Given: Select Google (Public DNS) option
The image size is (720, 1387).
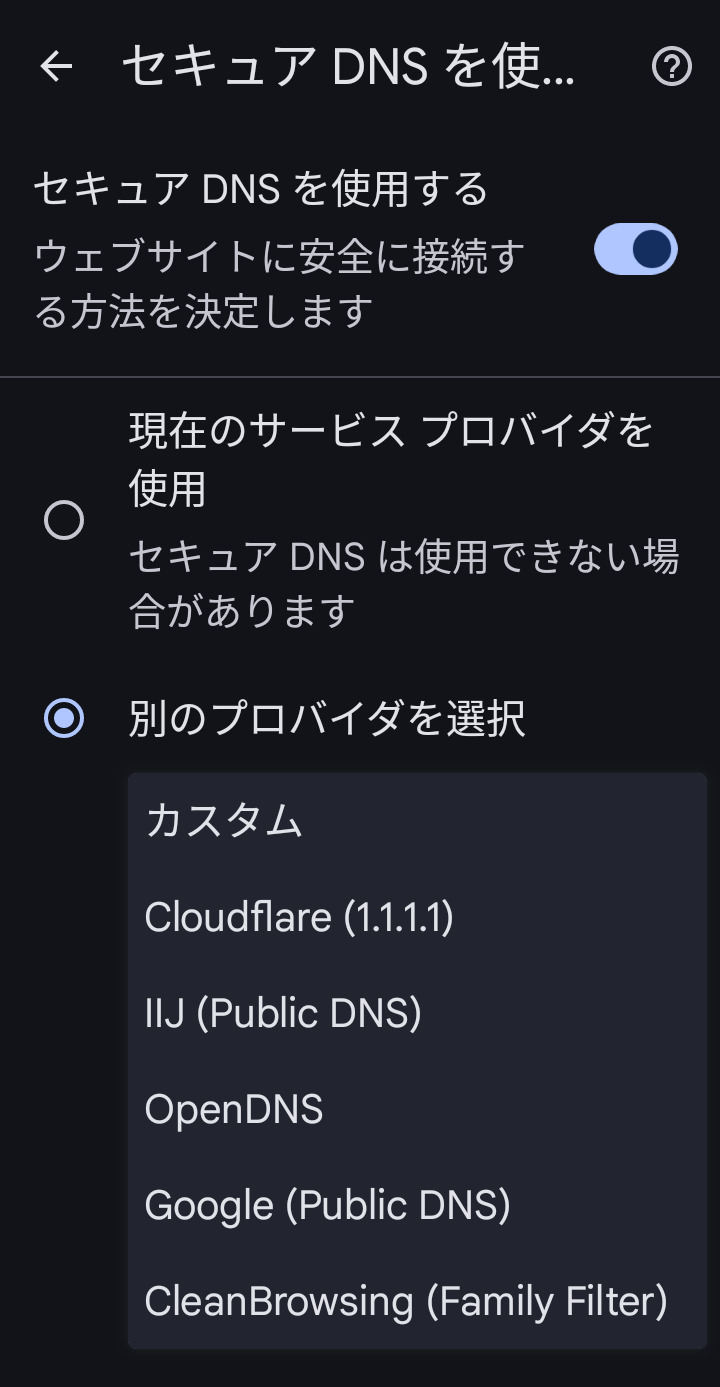Looking at the screenshot, I should click(327, 1205).
